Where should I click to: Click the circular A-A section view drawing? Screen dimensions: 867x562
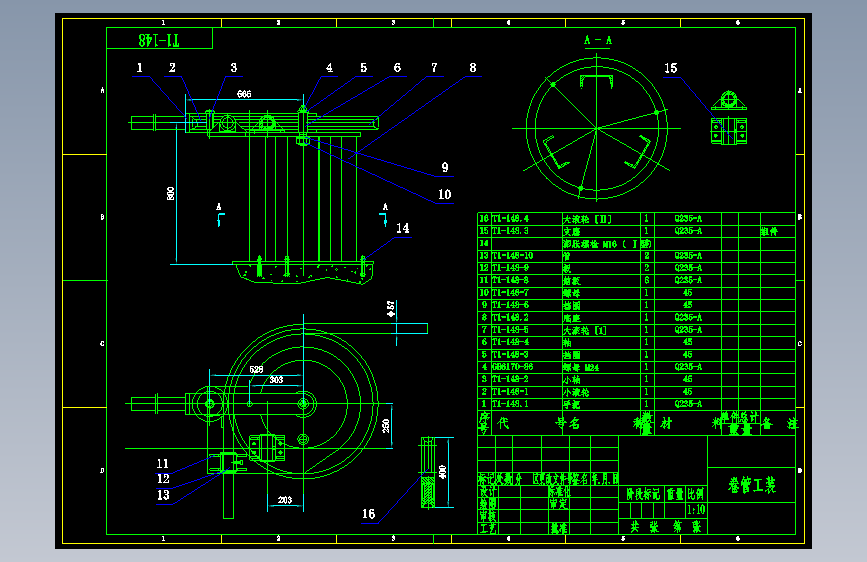597,128
